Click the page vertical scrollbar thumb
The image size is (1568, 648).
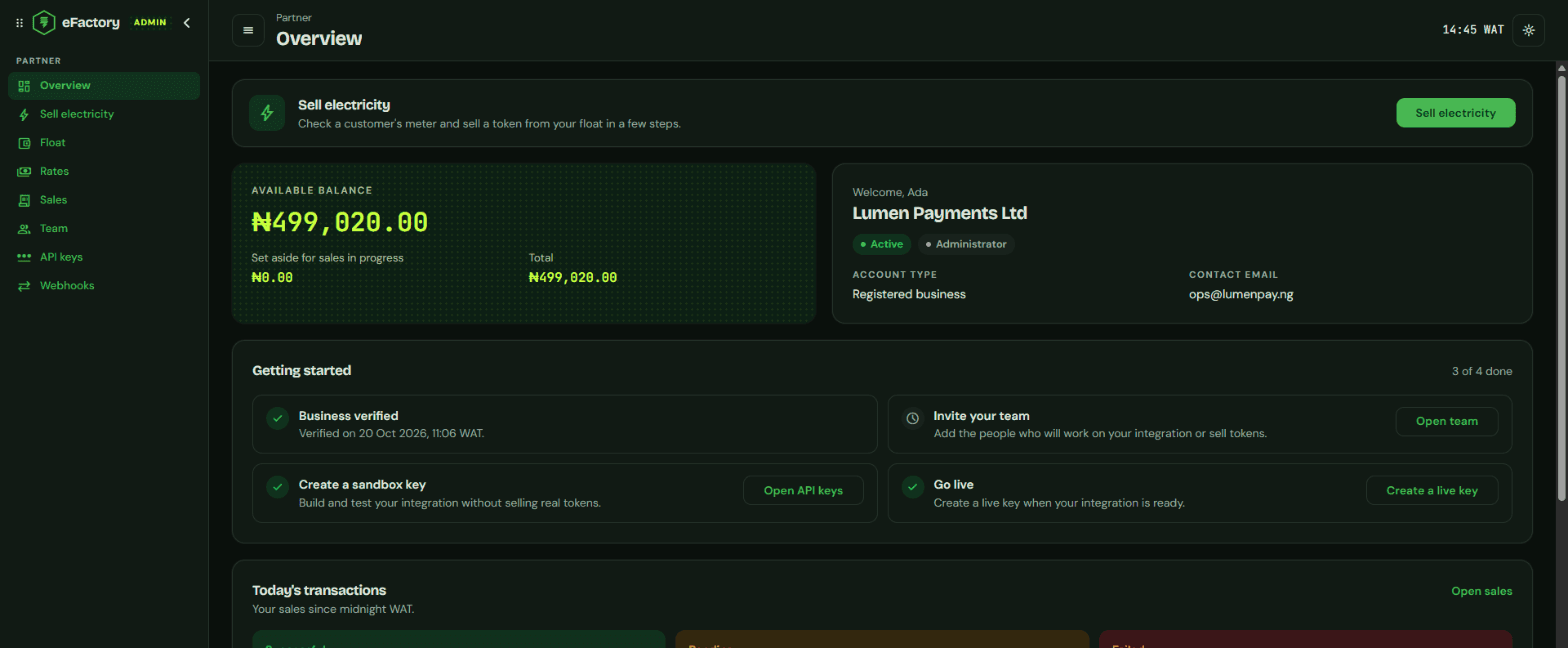click(x=1562, y=287)
